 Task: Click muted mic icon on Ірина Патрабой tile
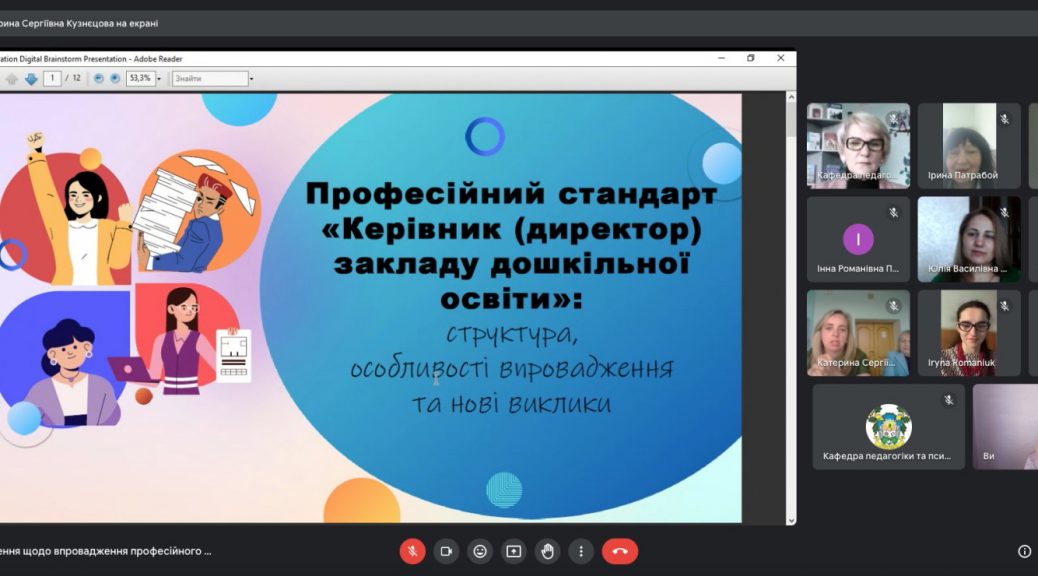point(1004,119)
